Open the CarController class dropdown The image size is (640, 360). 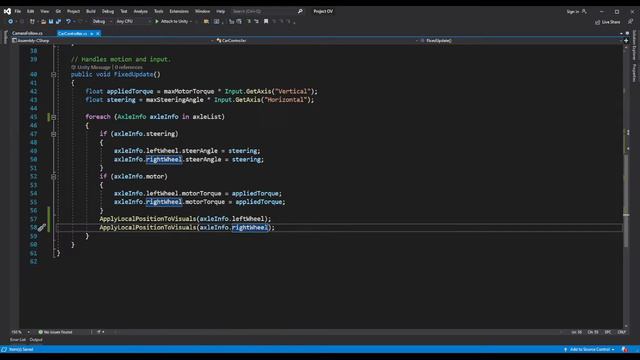(317, 41)
